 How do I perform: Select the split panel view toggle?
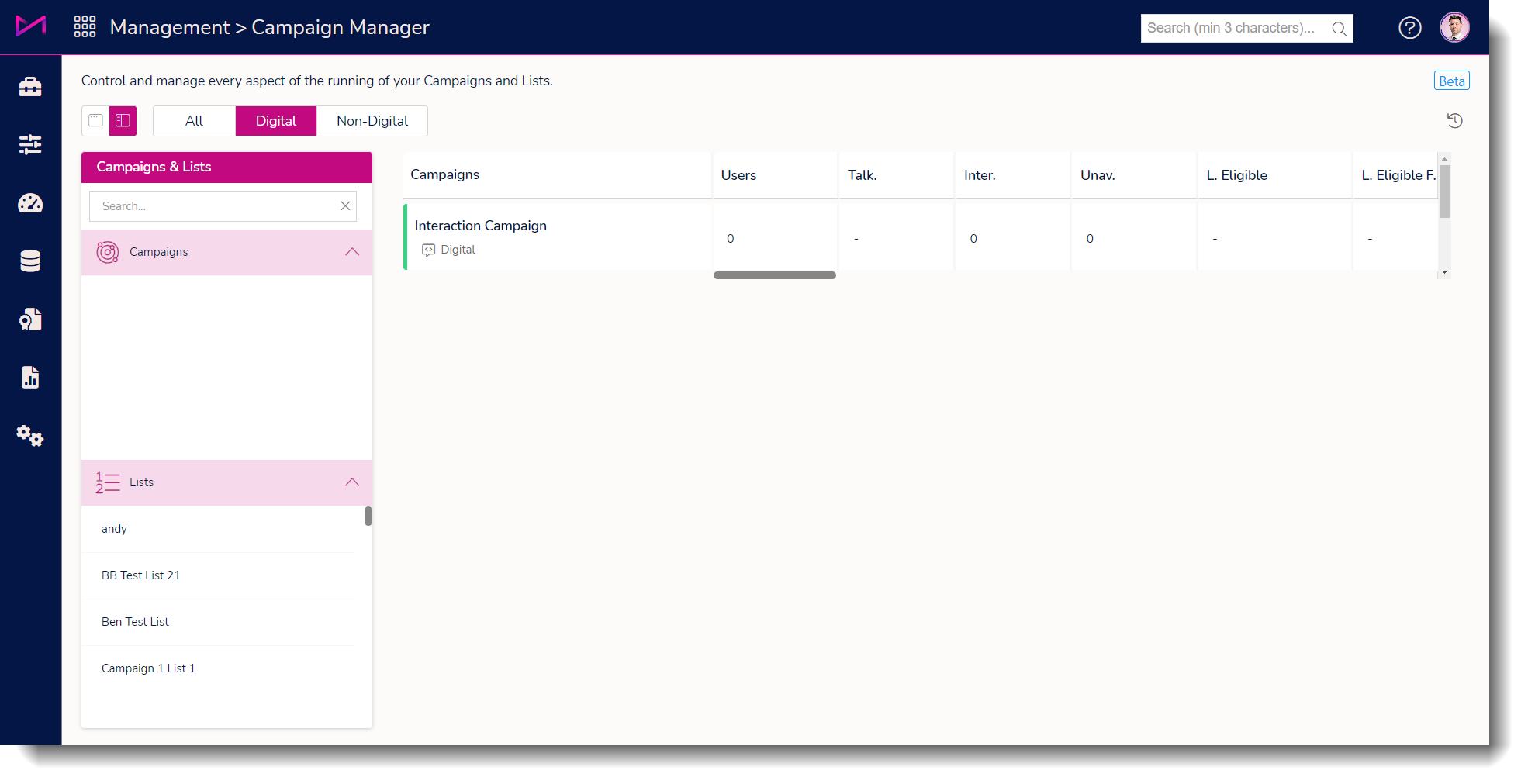click(123, 120)
